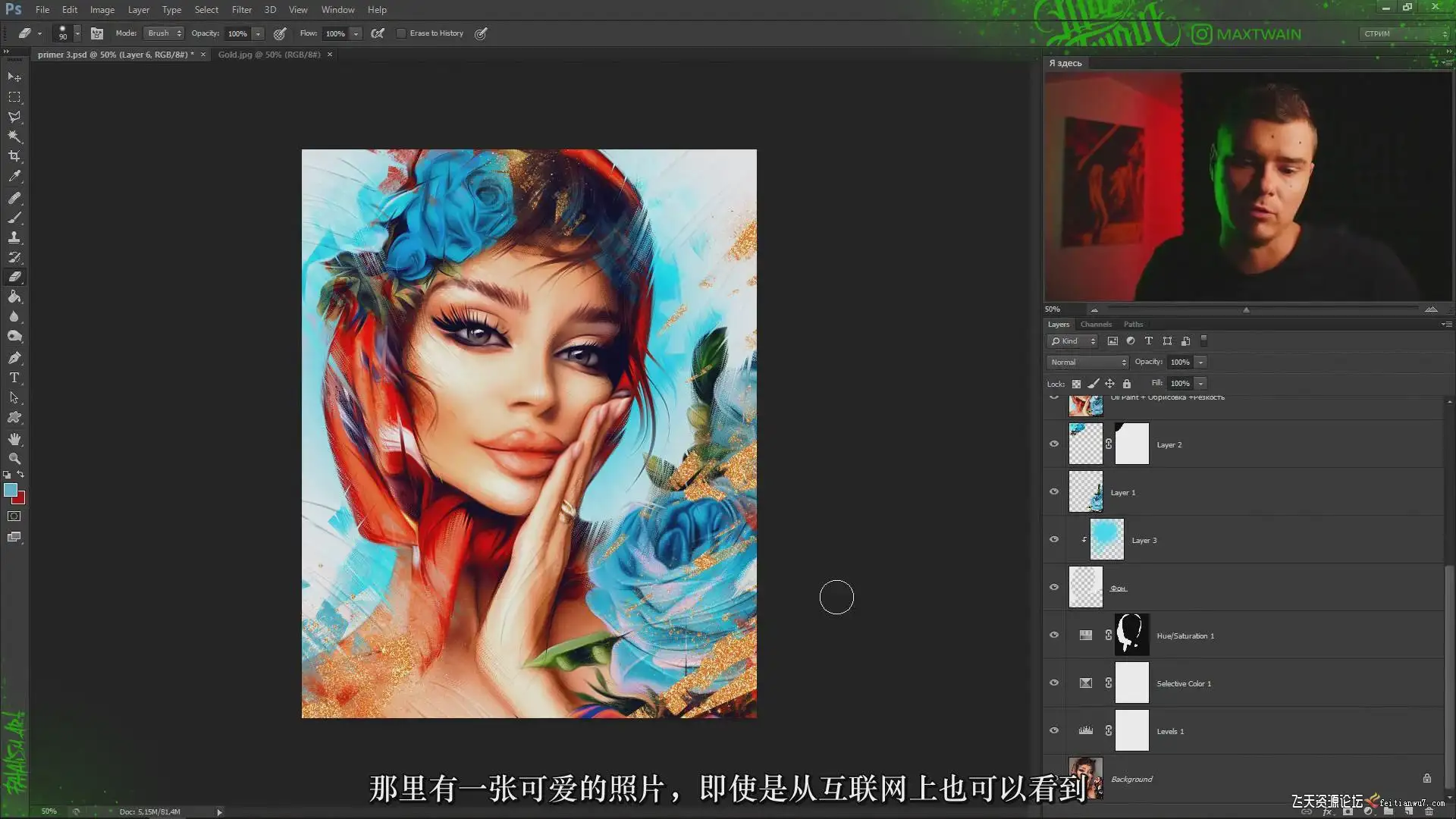Select the Eyedropper tool
Screen dimensions: 1456x819
click(14, 176)
